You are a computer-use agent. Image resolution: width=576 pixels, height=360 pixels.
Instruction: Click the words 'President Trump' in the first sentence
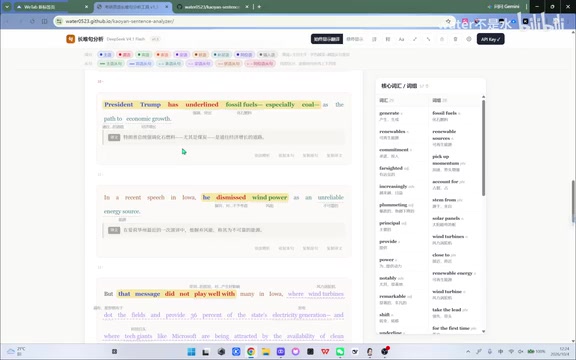pos(133,105)
